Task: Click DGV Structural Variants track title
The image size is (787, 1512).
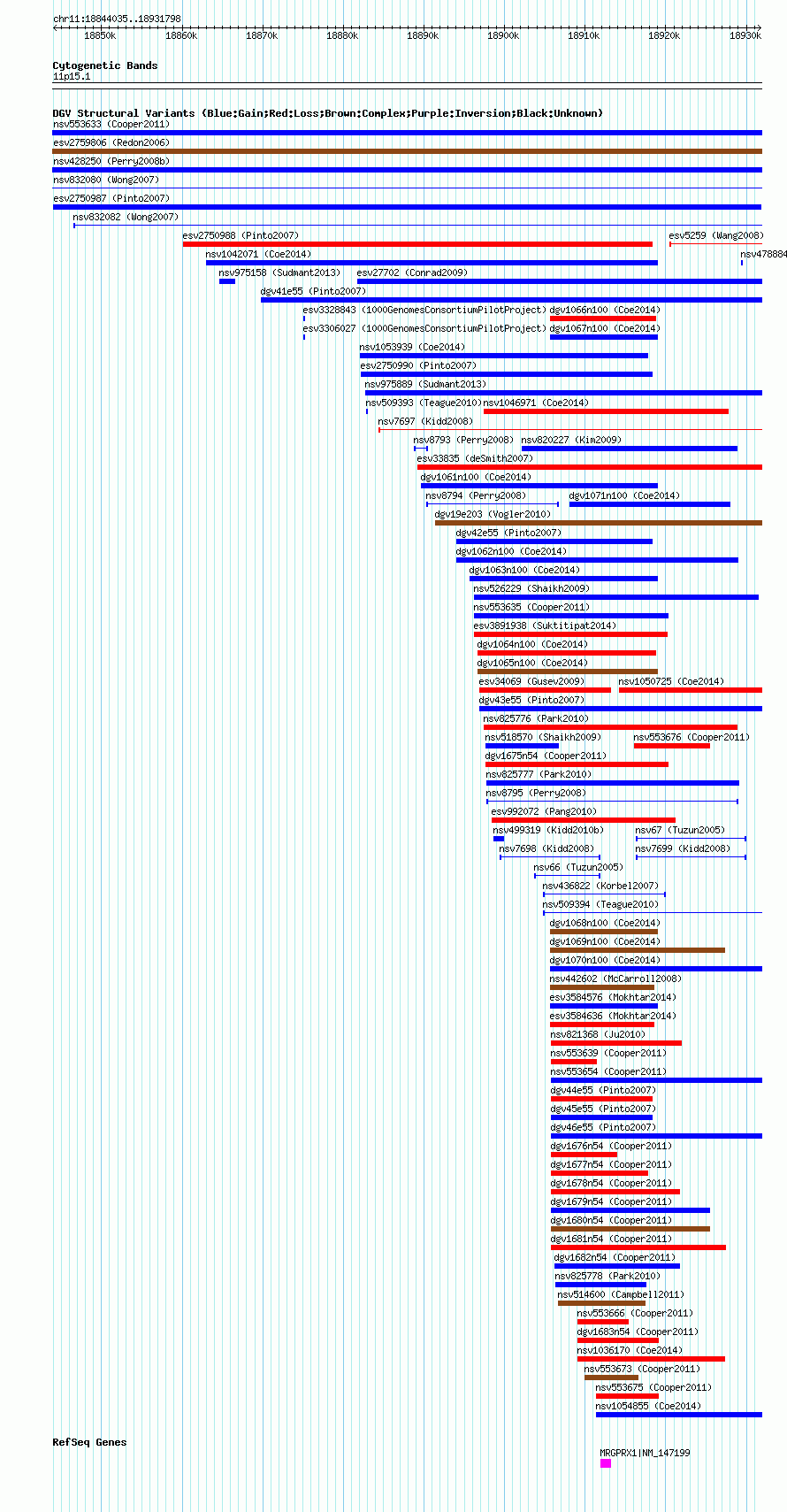Action: tap(328, 113)
